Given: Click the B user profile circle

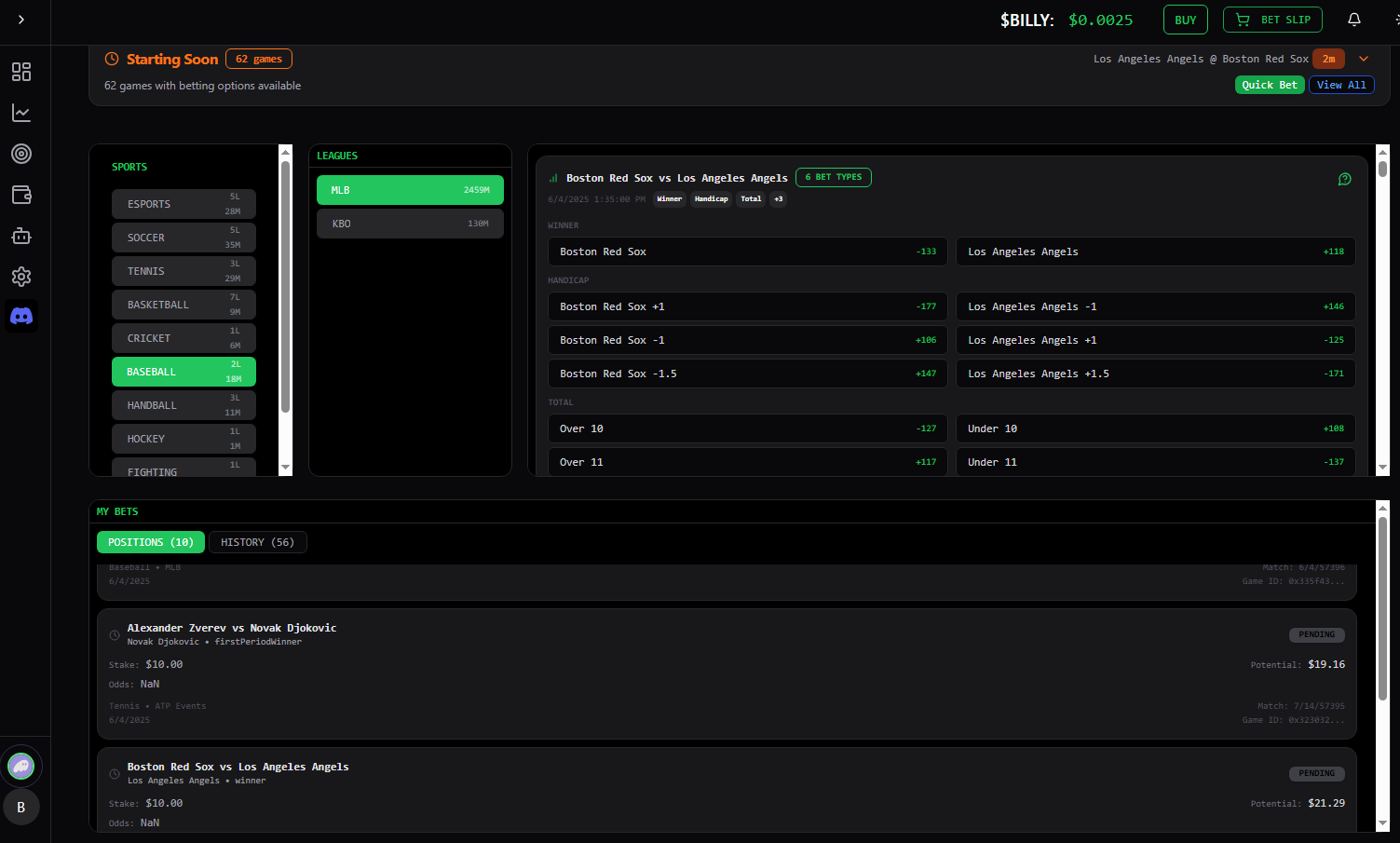Looking at the screenshot, I should coord(21,808).
